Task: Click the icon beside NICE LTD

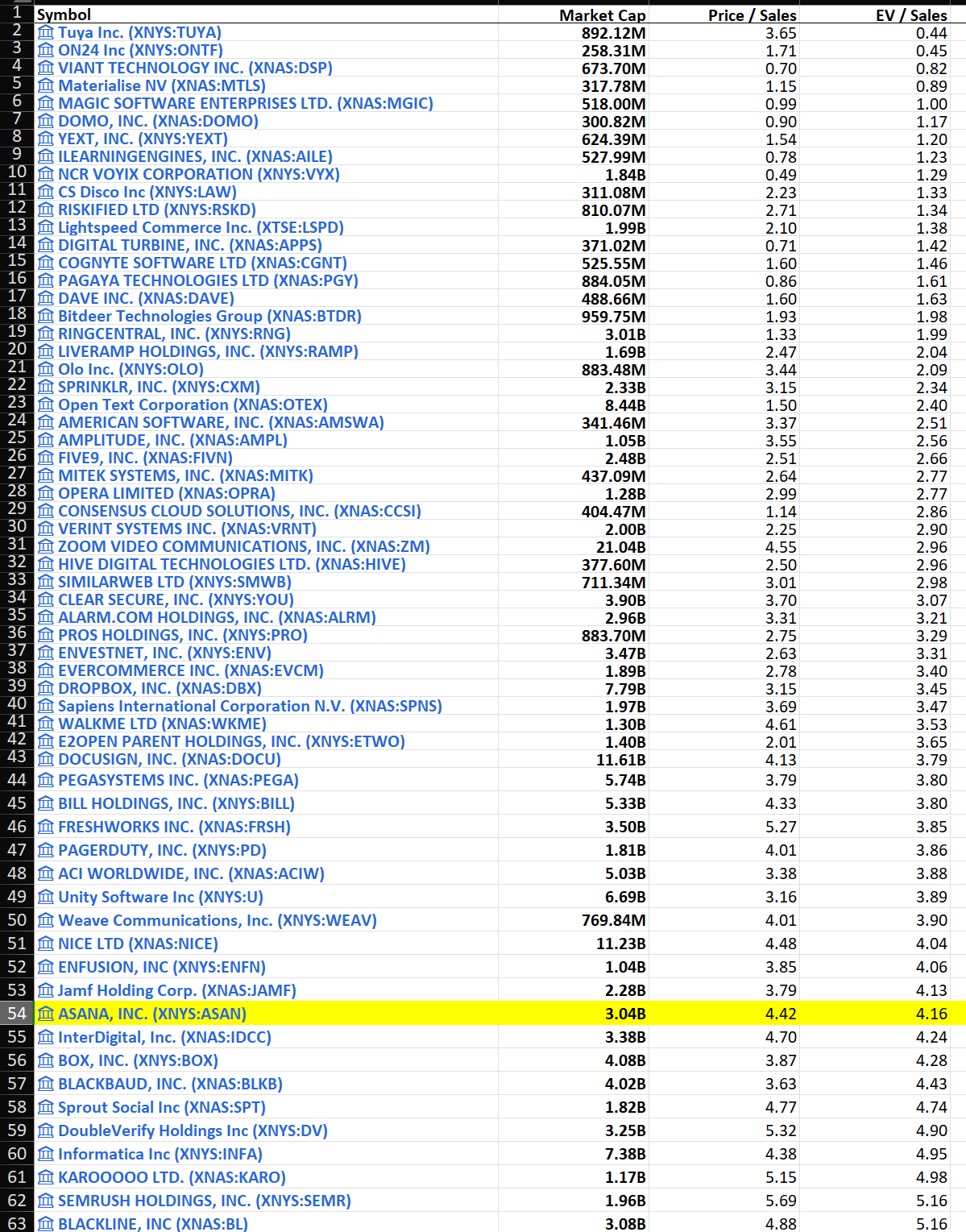Action: (46, 944)
